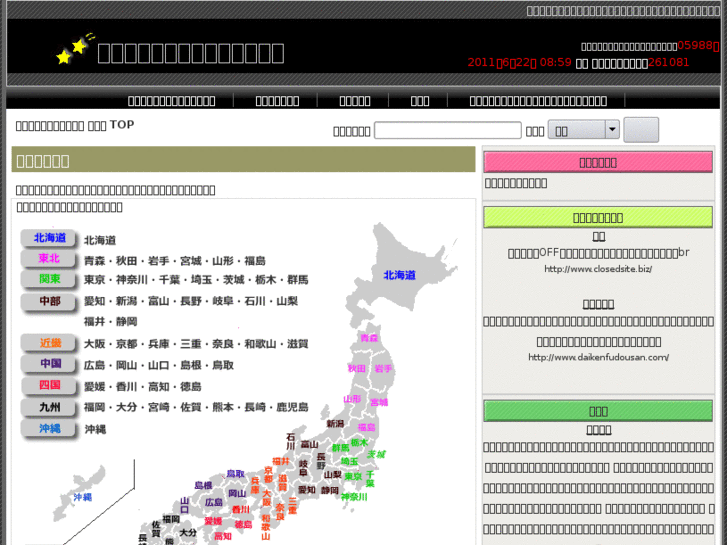
Task: Click the 福島 label on the map
Action: 366,427
